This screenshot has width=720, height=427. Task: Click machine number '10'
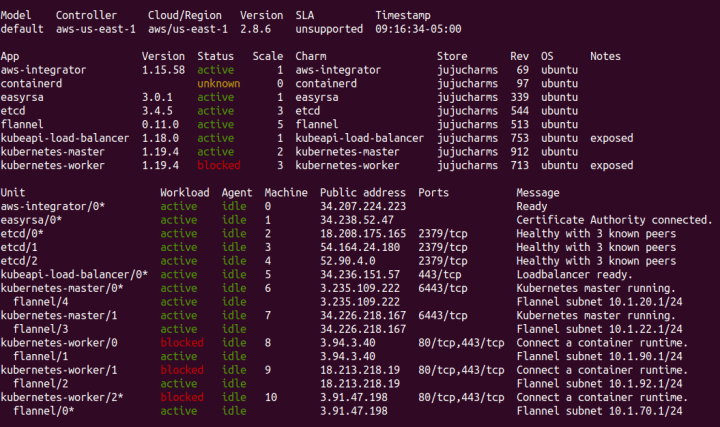(271, 398)
